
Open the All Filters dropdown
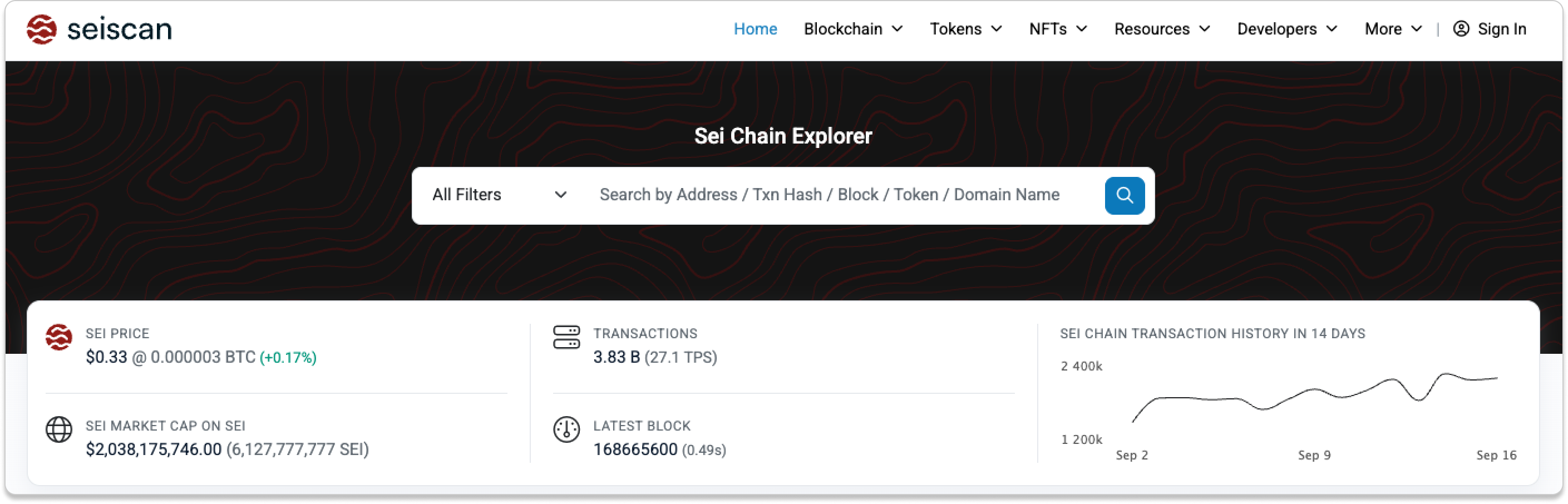pos(499,195)
